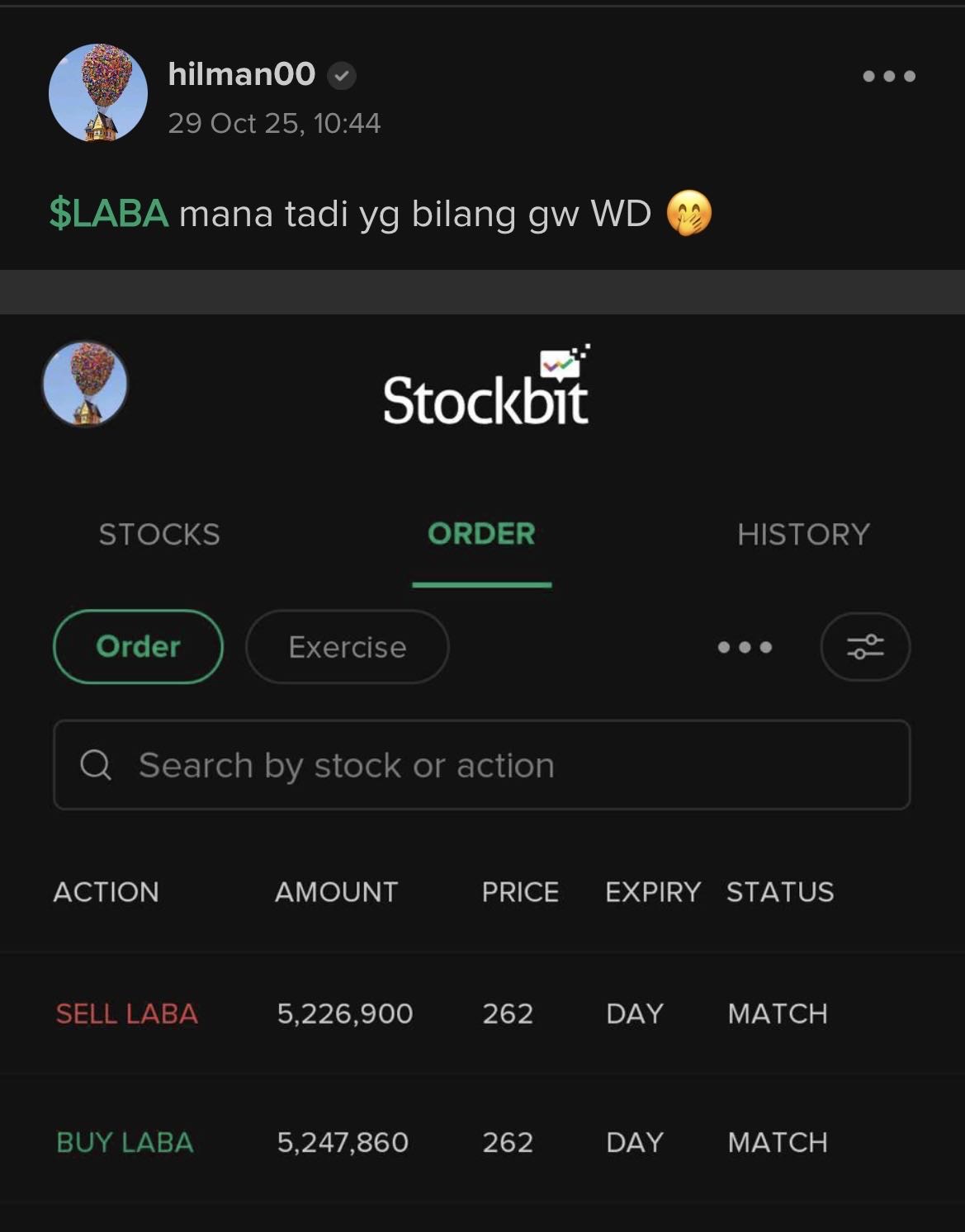The image size is (965, 1232).
Task: Select the Order filter pill
Action: coord(138,647)
